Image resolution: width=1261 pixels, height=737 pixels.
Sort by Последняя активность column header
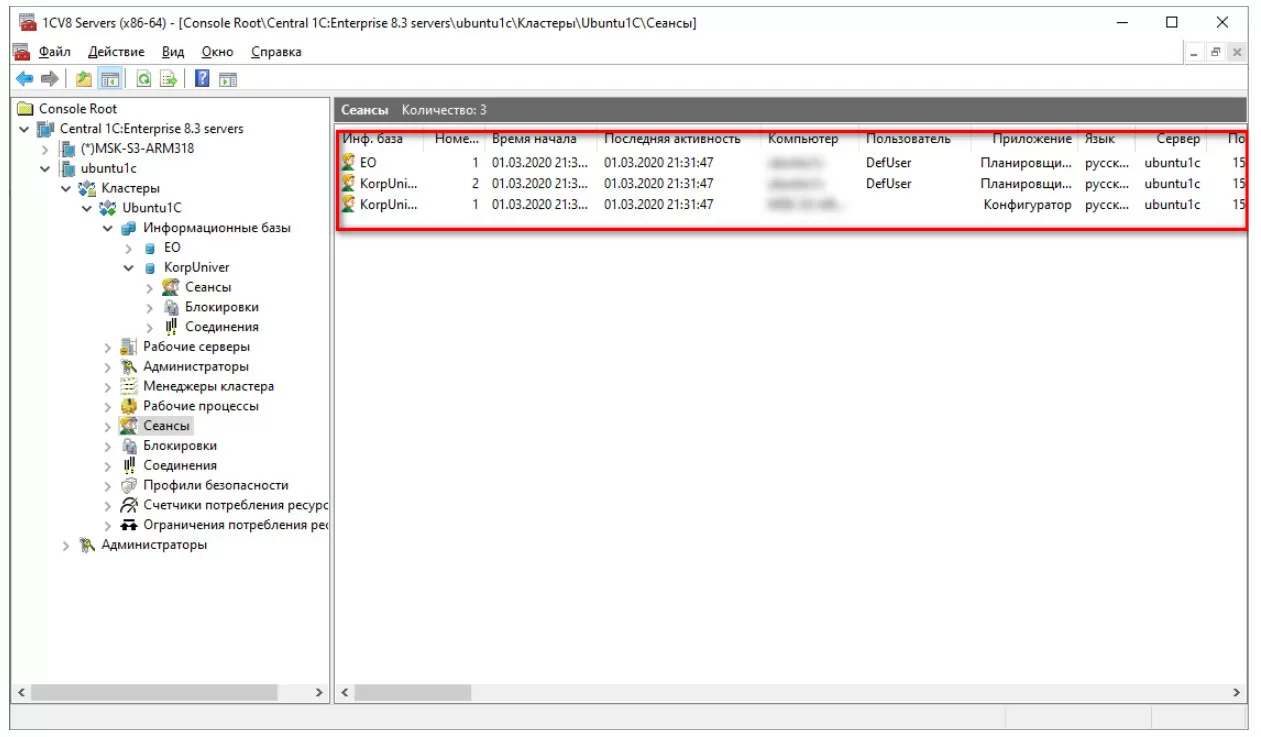coord(678,139)
